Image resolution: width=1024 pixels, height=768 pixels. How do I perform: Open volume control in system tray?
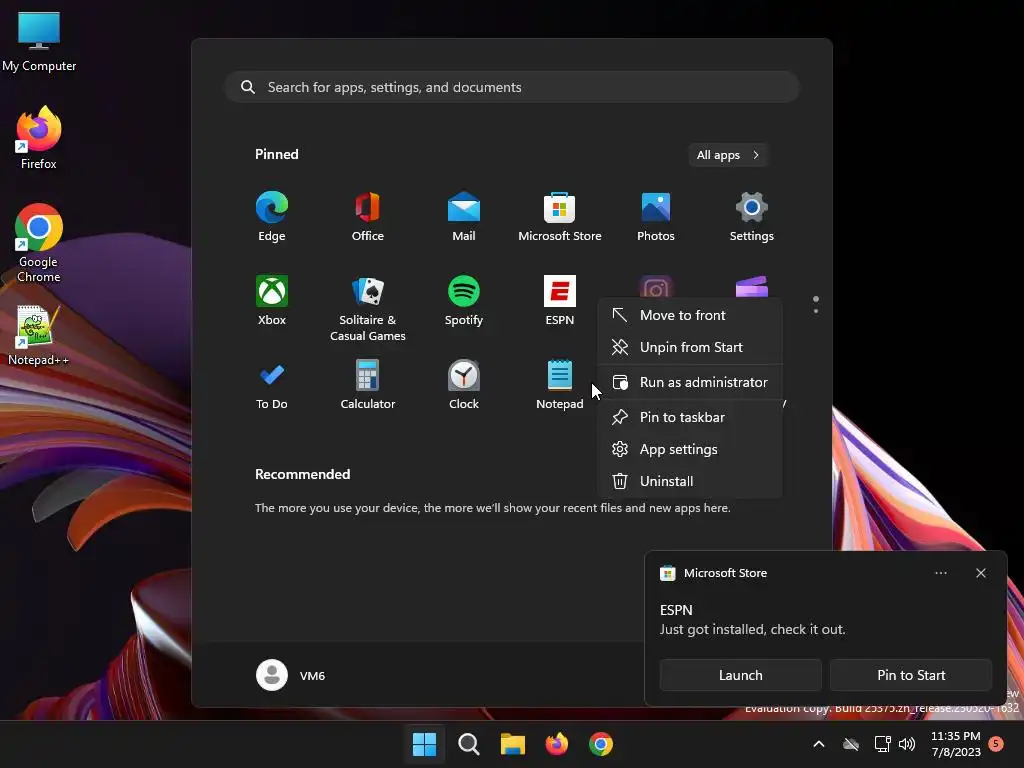(907, 744)
